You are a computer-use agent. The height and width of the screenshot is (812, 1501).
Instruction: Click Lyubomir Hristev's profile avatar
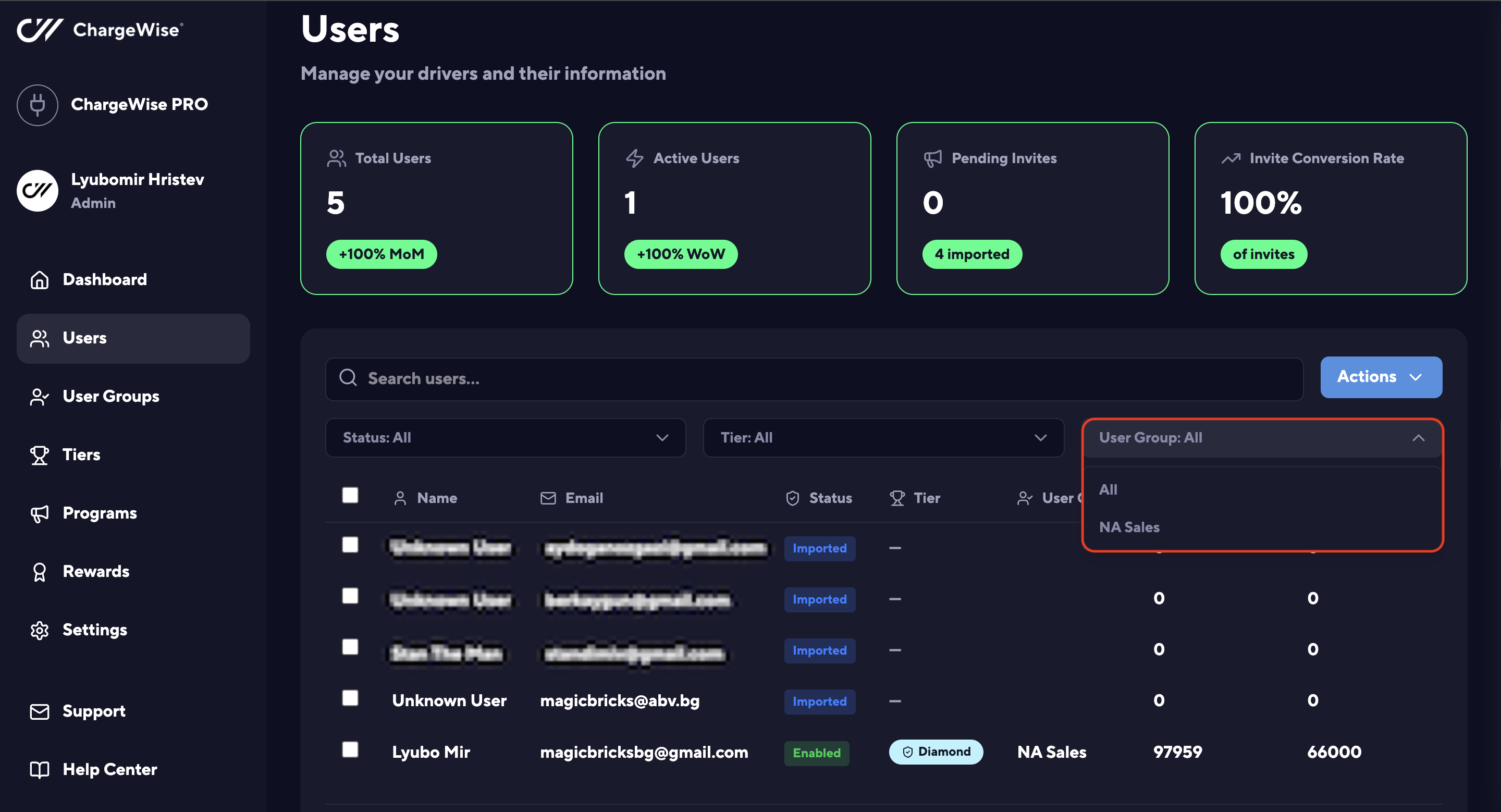pos(38,190)
